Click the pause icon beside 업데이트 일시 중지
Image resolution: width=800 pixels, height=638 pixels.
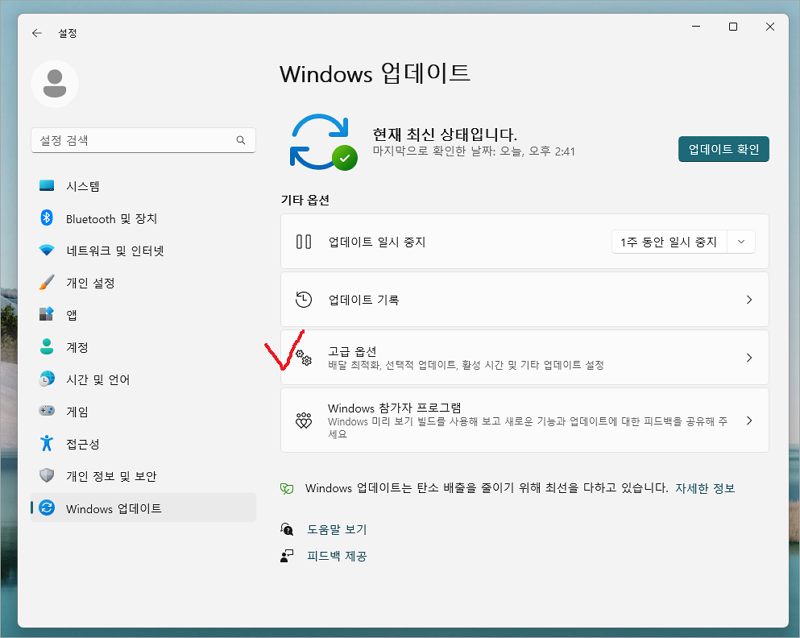(304, 242)
